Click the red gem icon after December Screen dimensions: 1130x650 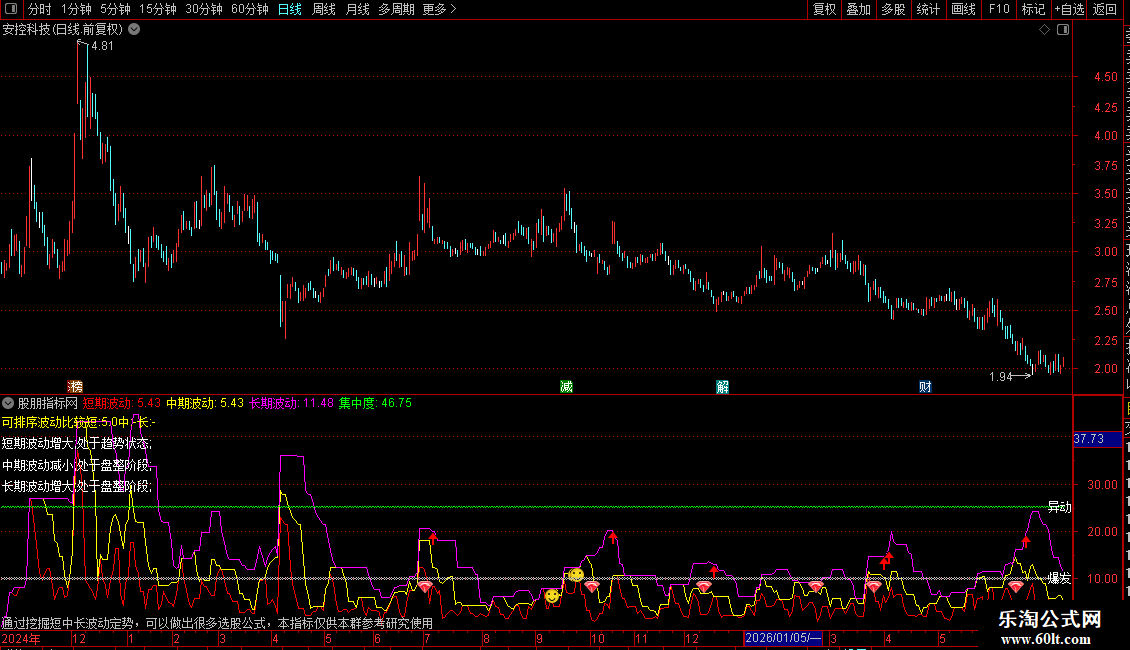[704, 586]
